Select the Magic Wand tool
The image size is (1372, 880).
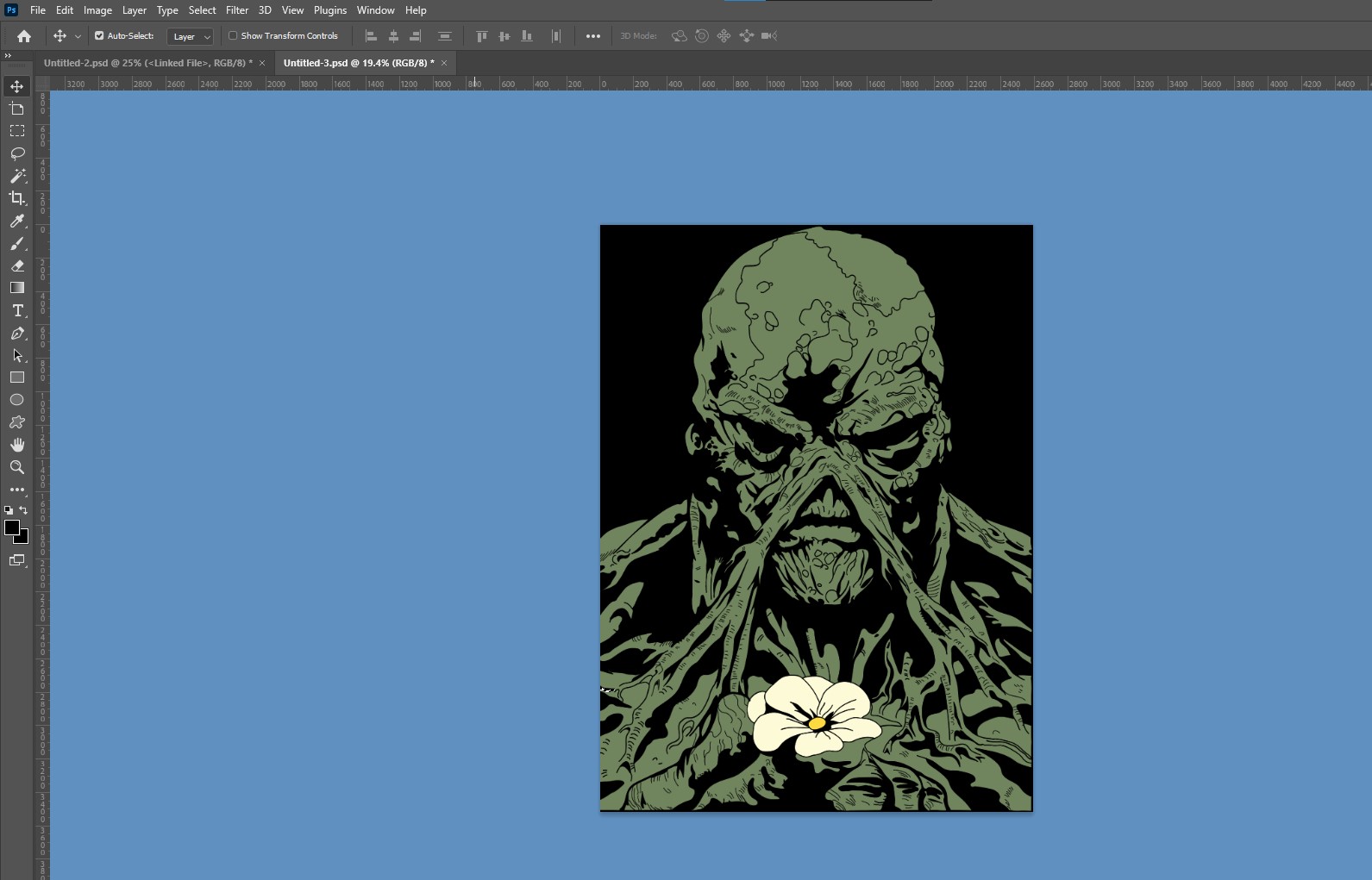point(16,176)
